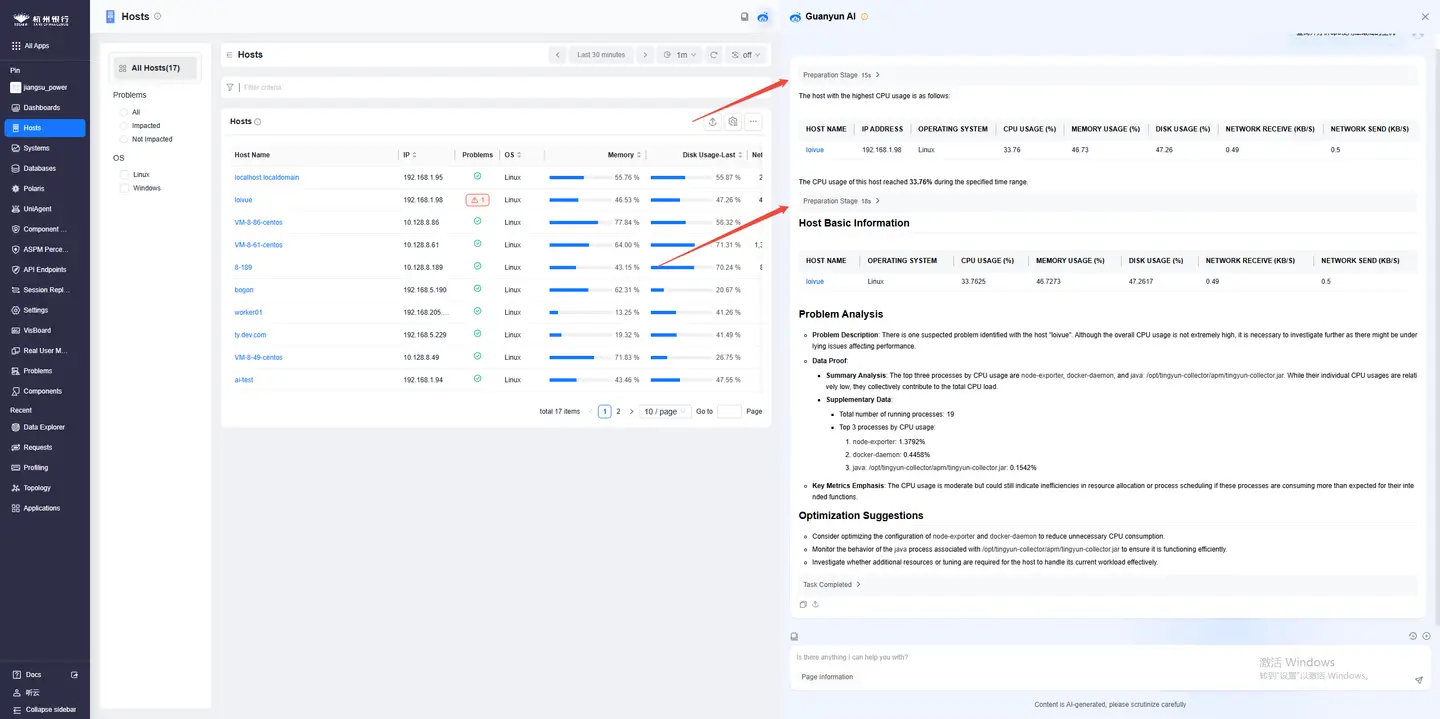Click the info icon next to Hosts title
The height and width of the screenshot is (719, 1440).
157,17
